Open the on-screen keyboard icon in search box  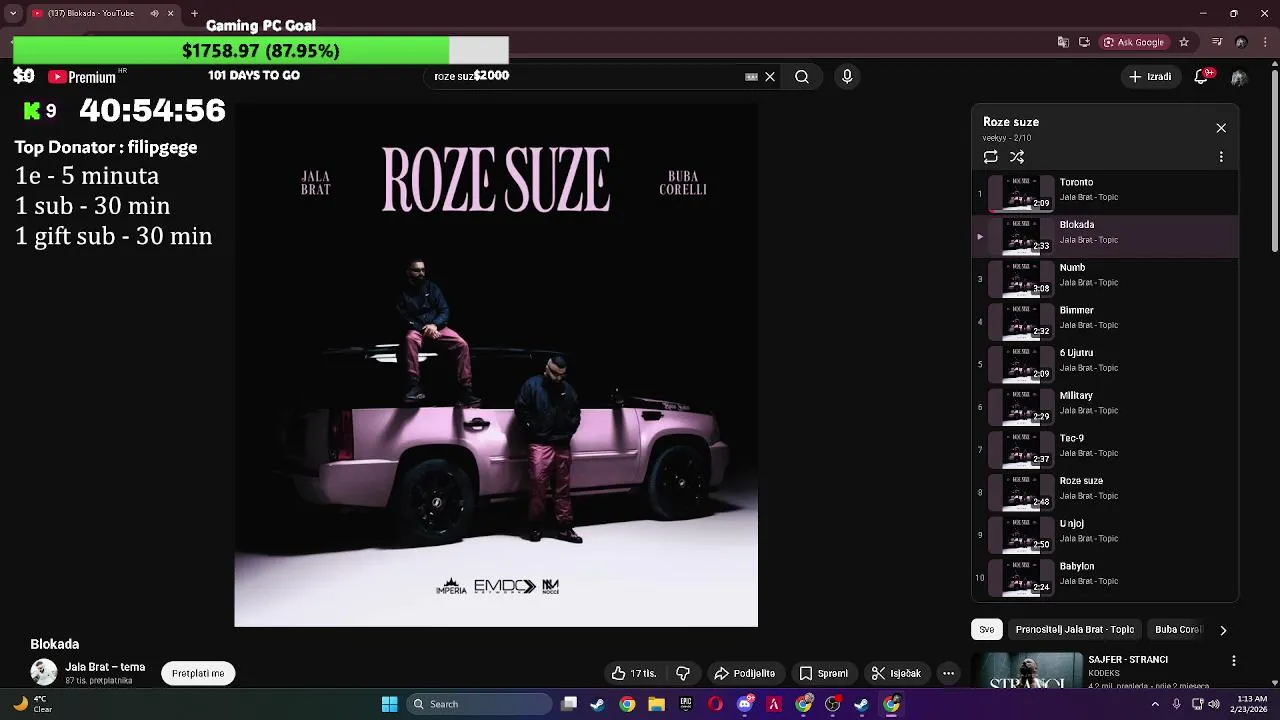tap(751, 77)
